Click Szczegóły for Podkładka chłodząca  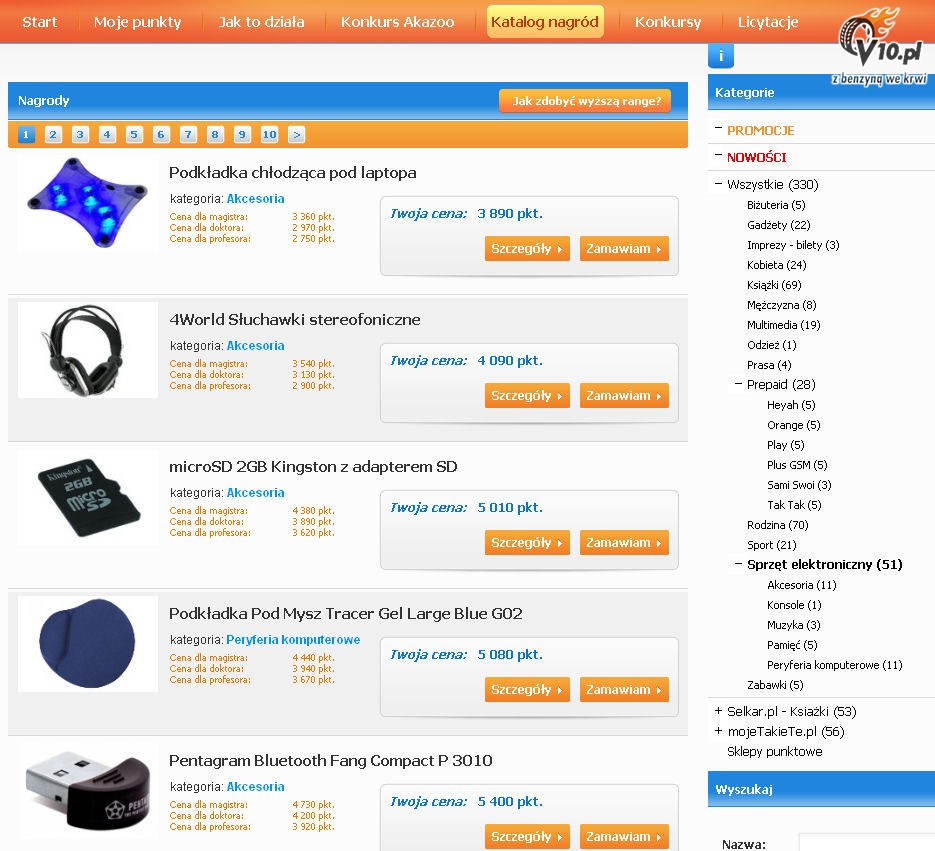point(527,249)
